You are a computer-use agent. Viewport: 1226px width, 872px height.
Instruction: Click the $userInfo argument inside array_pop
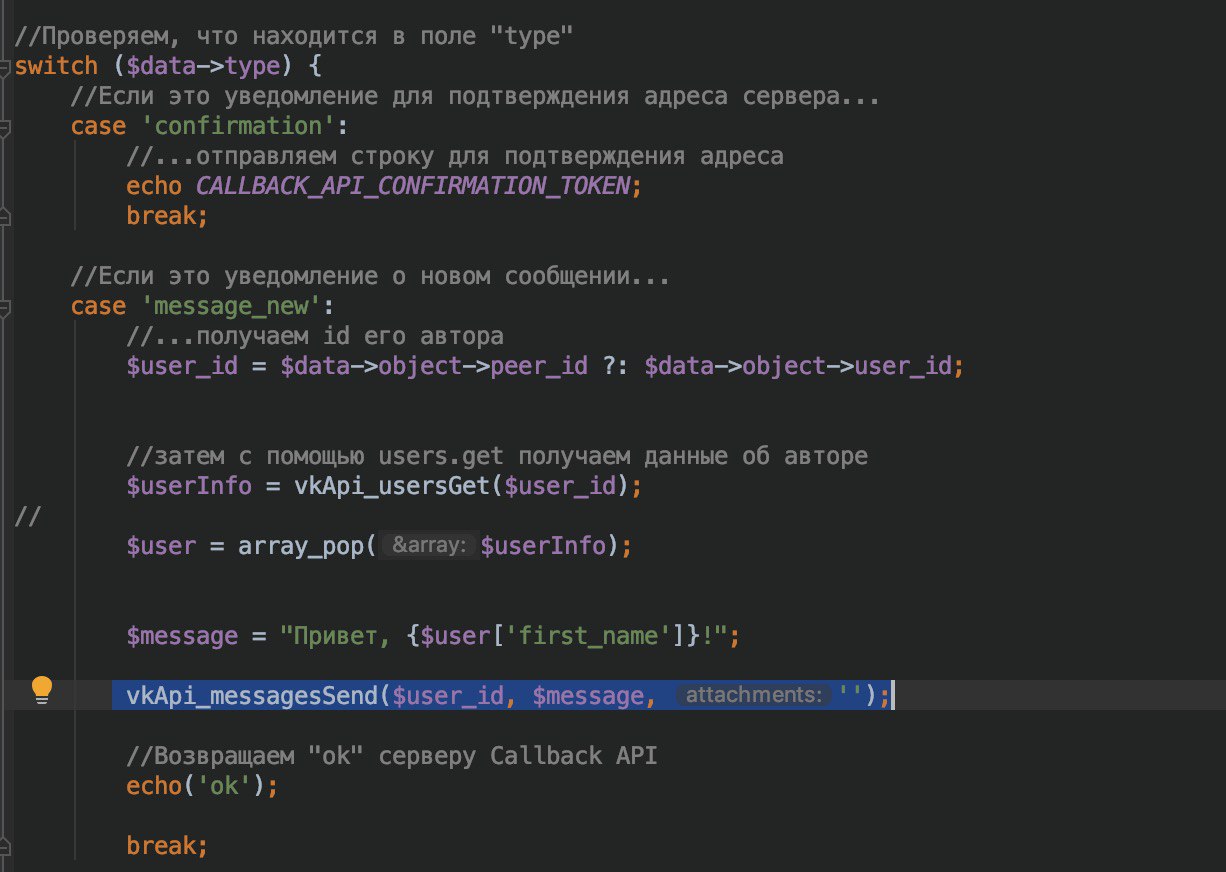tap(543, 546)
